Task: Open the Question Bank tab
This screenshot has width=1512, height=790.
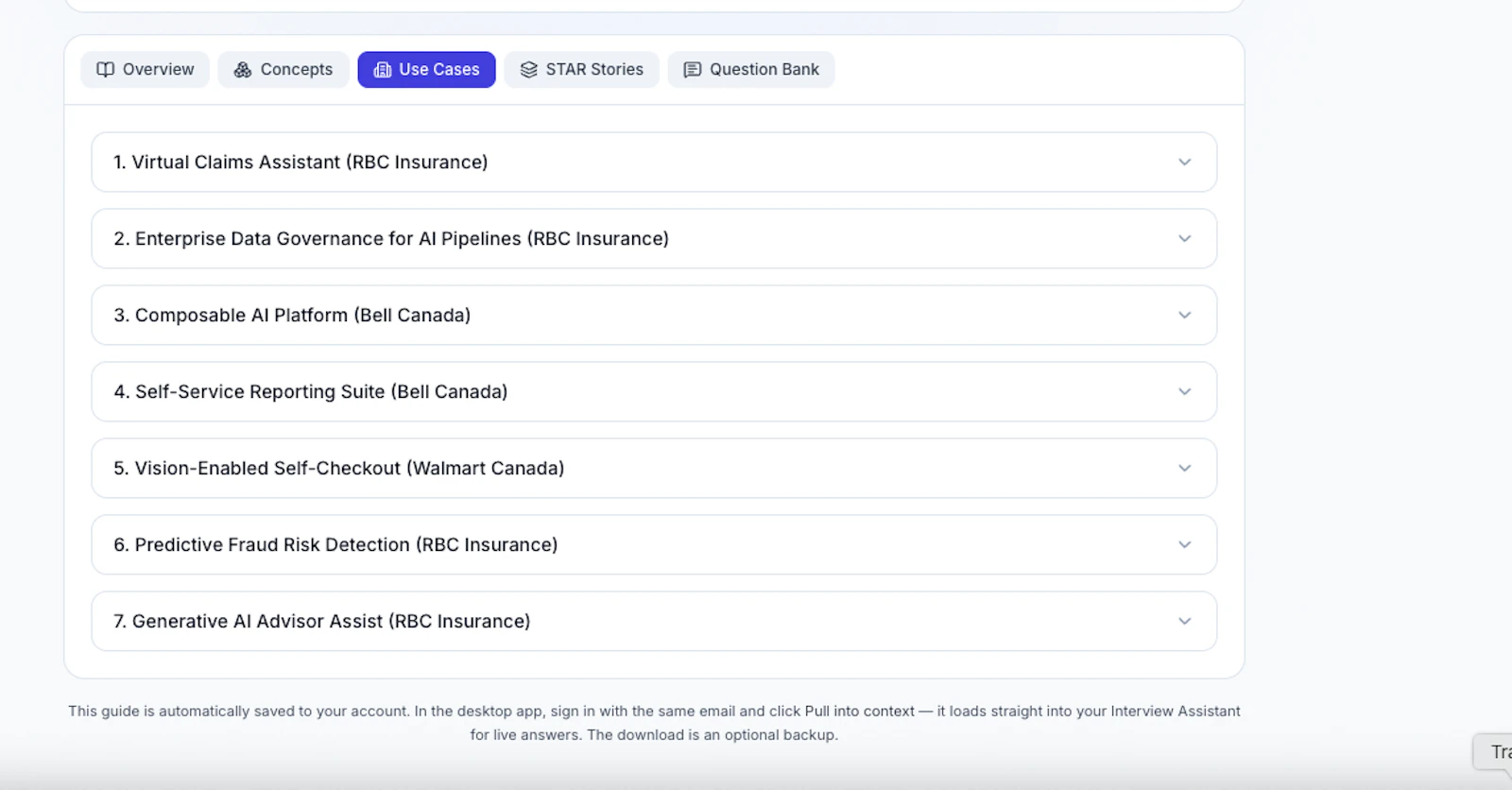Action: (751, 70)
